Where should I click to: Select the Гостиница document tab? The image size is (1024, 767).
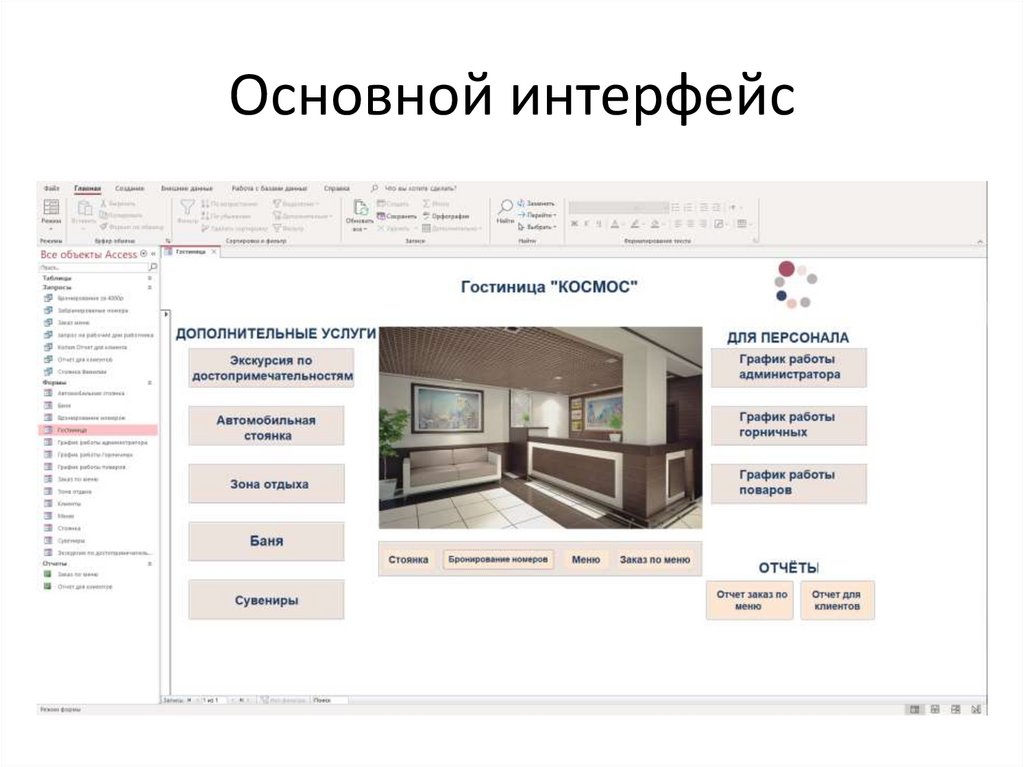[190, 253]
